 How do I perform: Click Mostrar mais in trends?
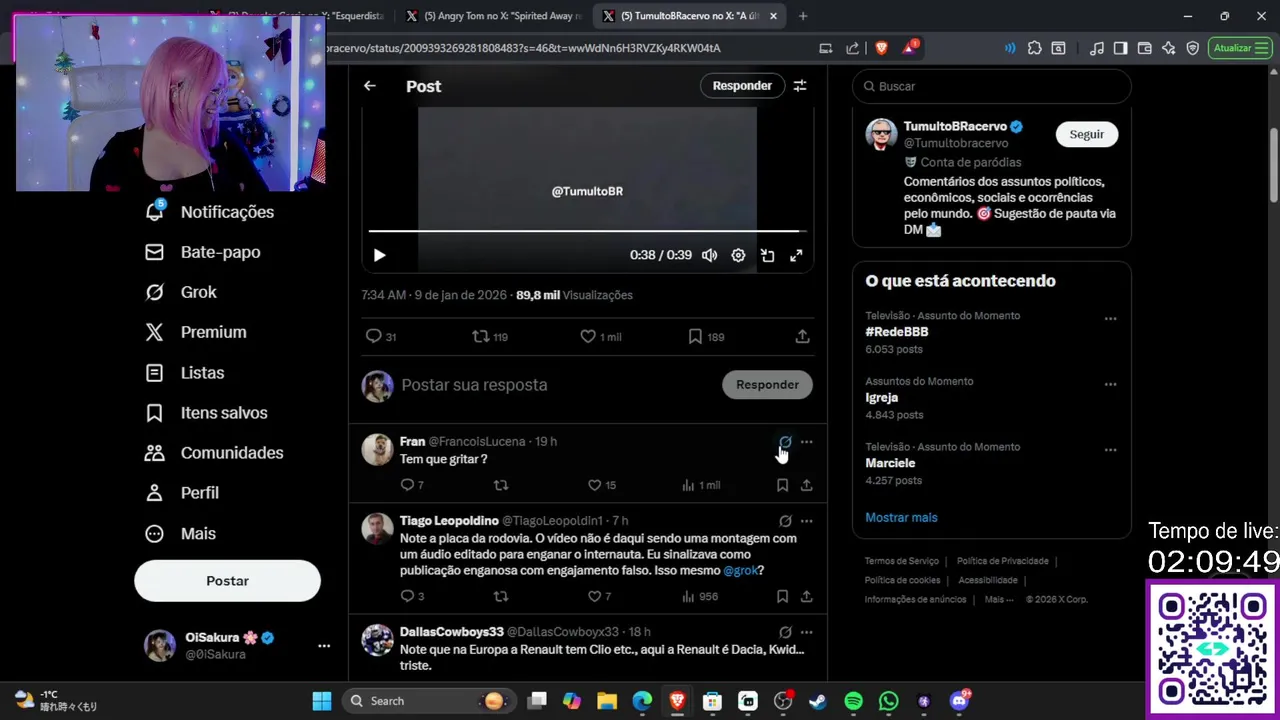coord(901,517)
